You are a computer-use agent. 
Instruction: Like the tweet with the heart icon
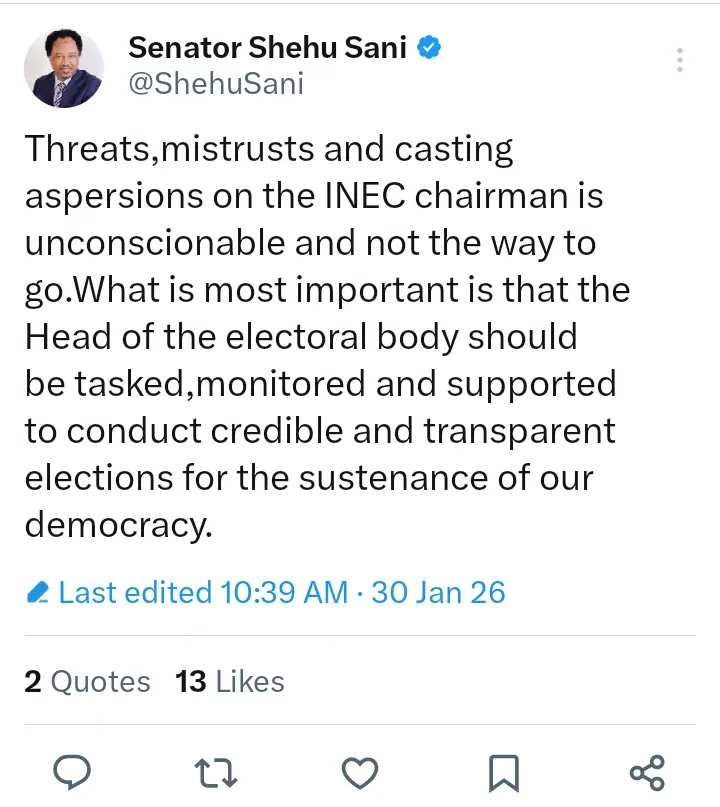[359, 772]
